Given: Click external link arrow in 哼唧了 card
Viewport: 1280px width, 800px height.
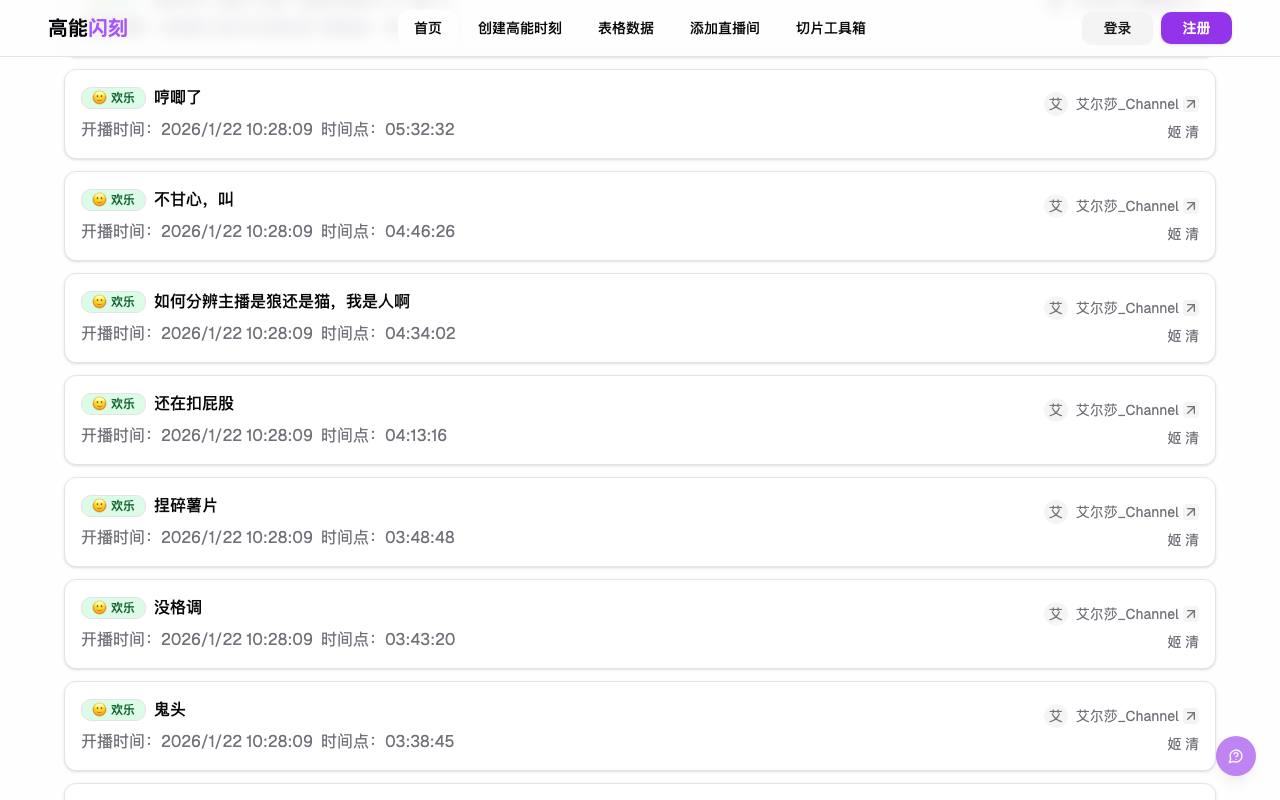Looking at the screenshot, I should coord(1191,104).
